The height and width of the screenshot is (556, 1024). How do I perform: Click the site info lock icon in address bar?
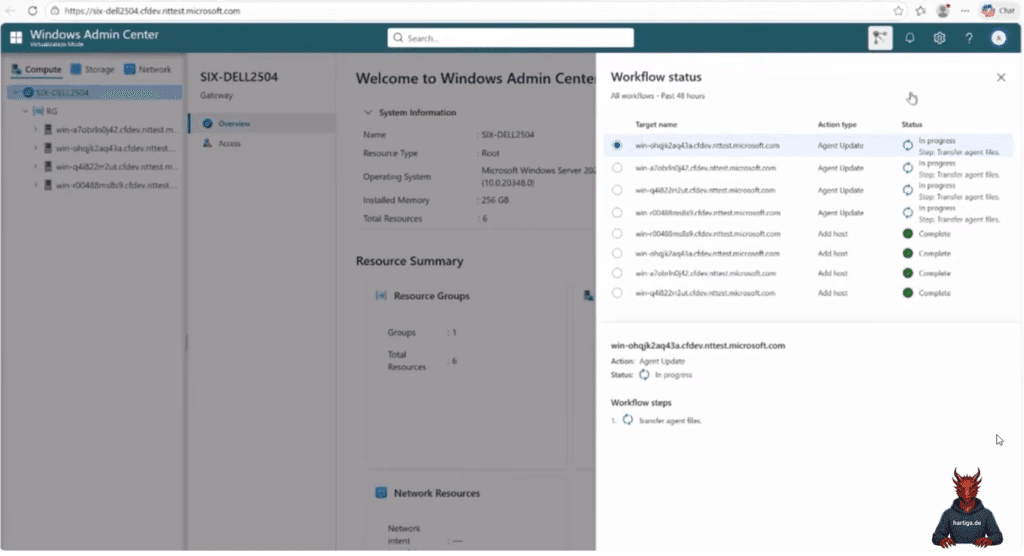[x=55, y=10]
